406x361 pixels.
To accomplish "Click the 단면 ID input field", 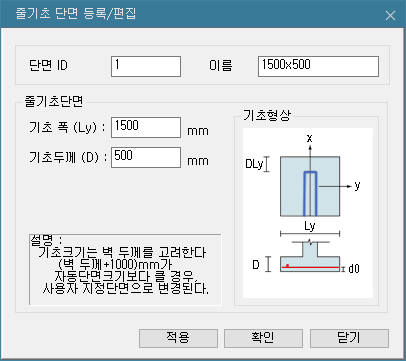I will [146, 66].
